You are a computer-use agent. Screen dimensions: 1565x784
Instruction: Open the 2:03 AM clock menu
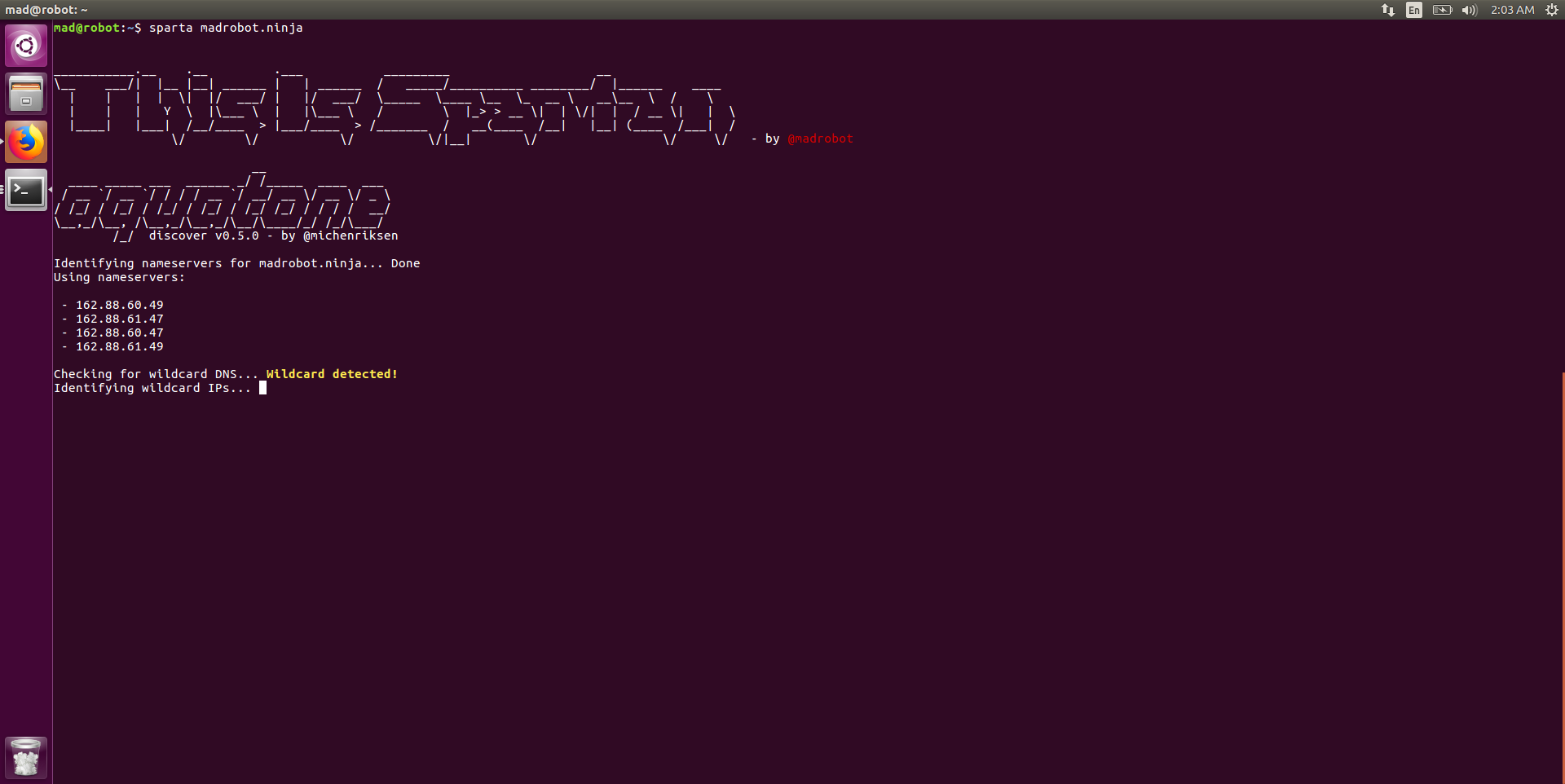pyautogui.click(x=1512, y=10)
